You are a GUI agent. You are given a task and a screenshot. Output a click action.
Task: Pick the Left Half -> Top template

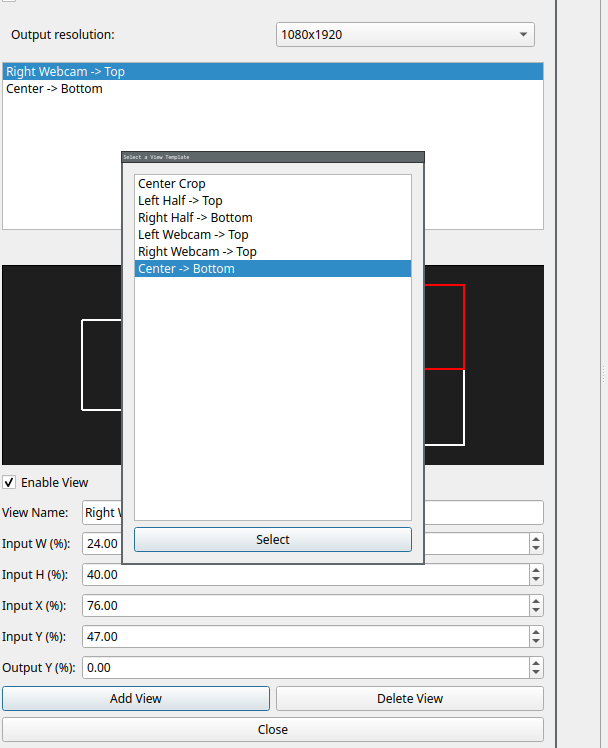point(180,201)
